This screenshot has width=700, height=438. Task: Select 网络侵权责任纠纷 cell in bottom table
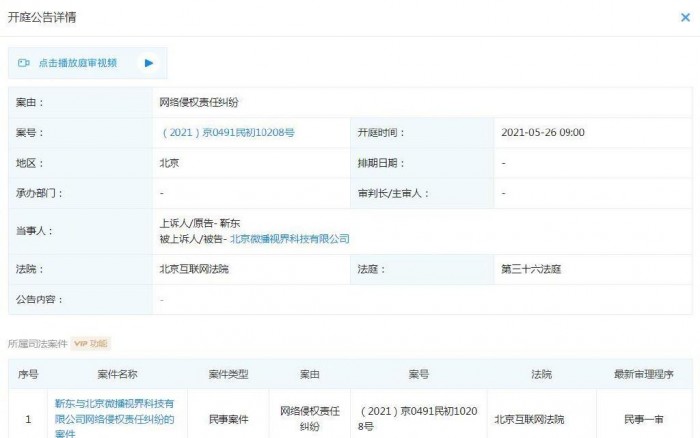310,418
